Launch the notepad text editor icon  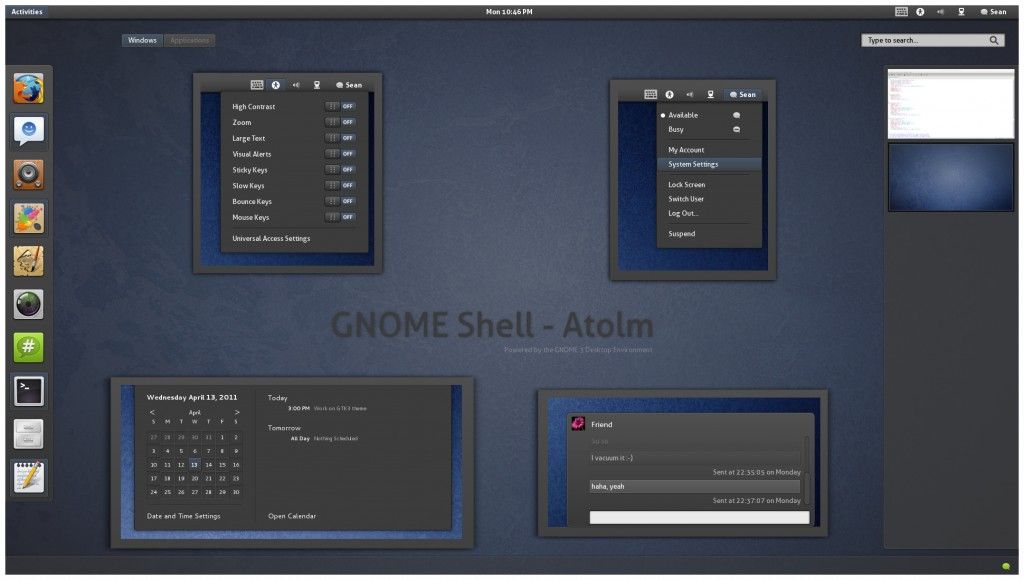click(x=29, y=477)
